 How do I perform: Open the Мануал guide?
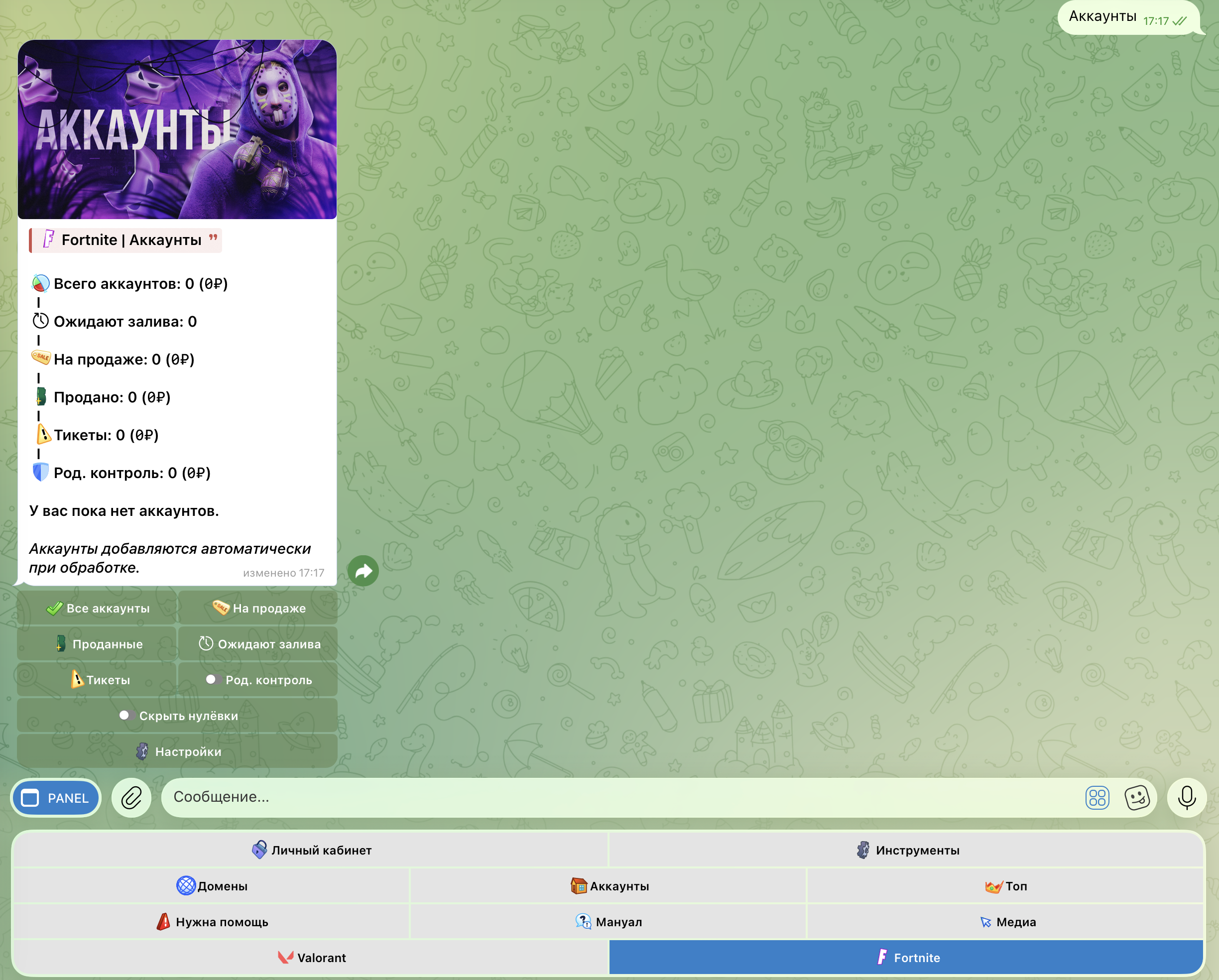point(609,922)
